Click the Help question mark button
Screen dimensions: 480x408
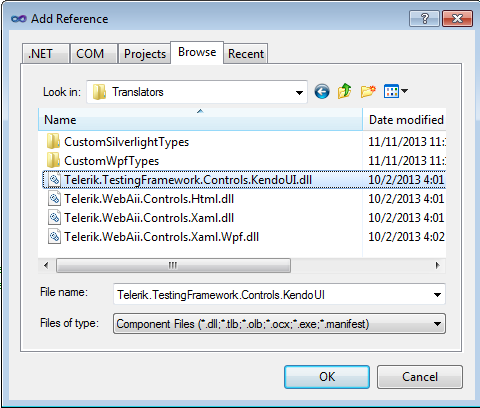pyautogui.click(x=424, y=18)
